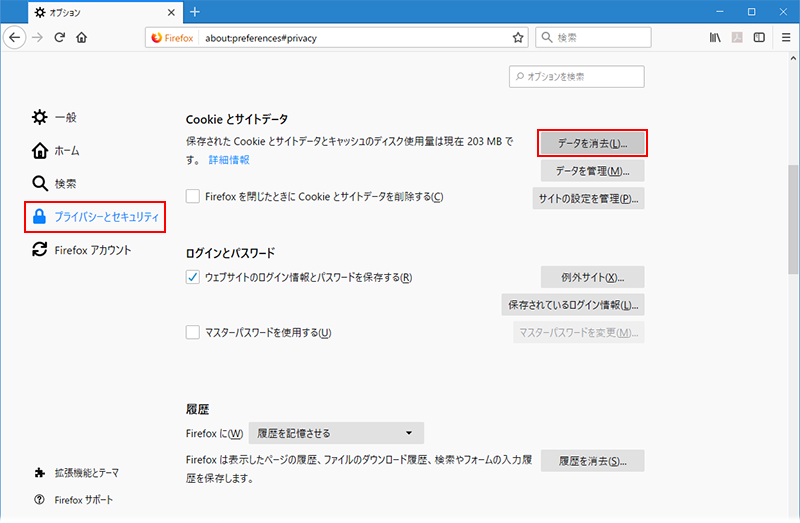Open the hamburger application menu
Viewport: 800px width, 523px height.
coord(786,37)
